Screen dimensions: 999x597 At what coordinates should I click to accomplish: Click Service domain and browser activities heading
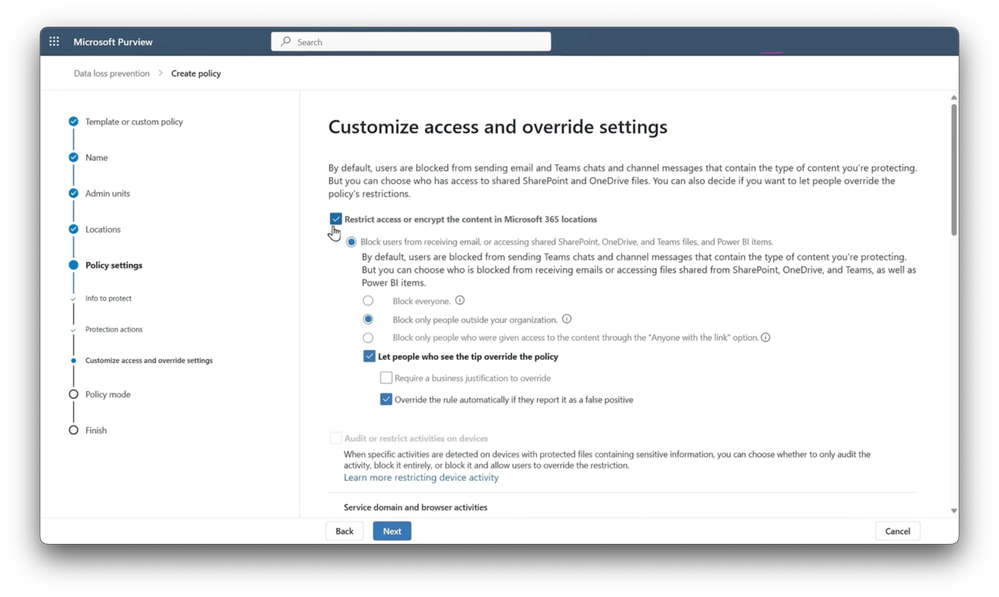tap(415, 507)
